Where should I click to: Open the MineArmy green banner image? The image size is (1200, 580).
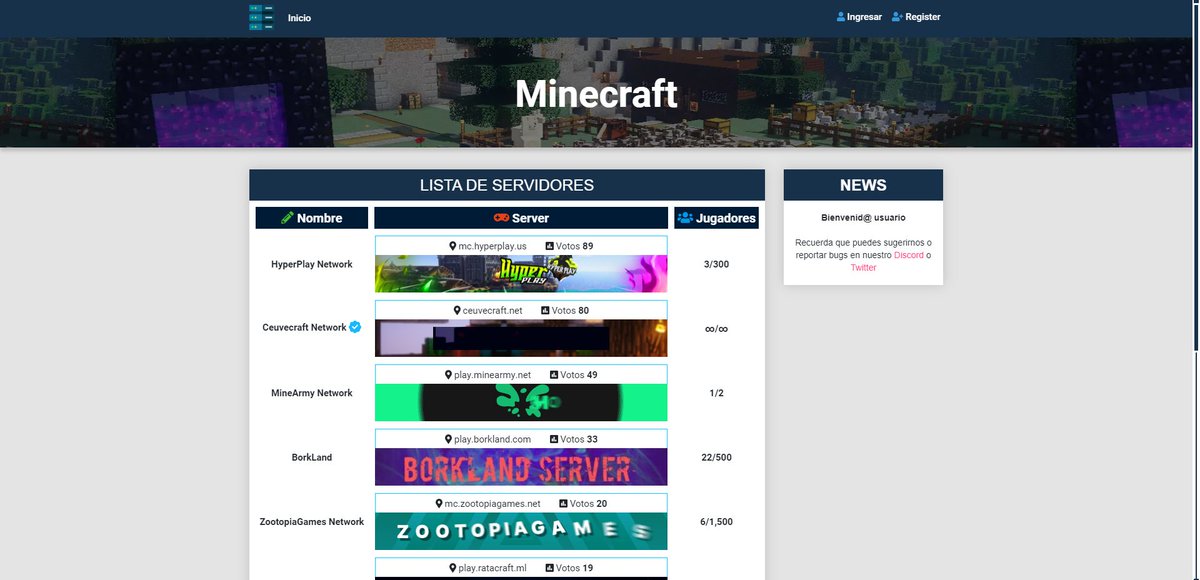[x=521, y=402]
